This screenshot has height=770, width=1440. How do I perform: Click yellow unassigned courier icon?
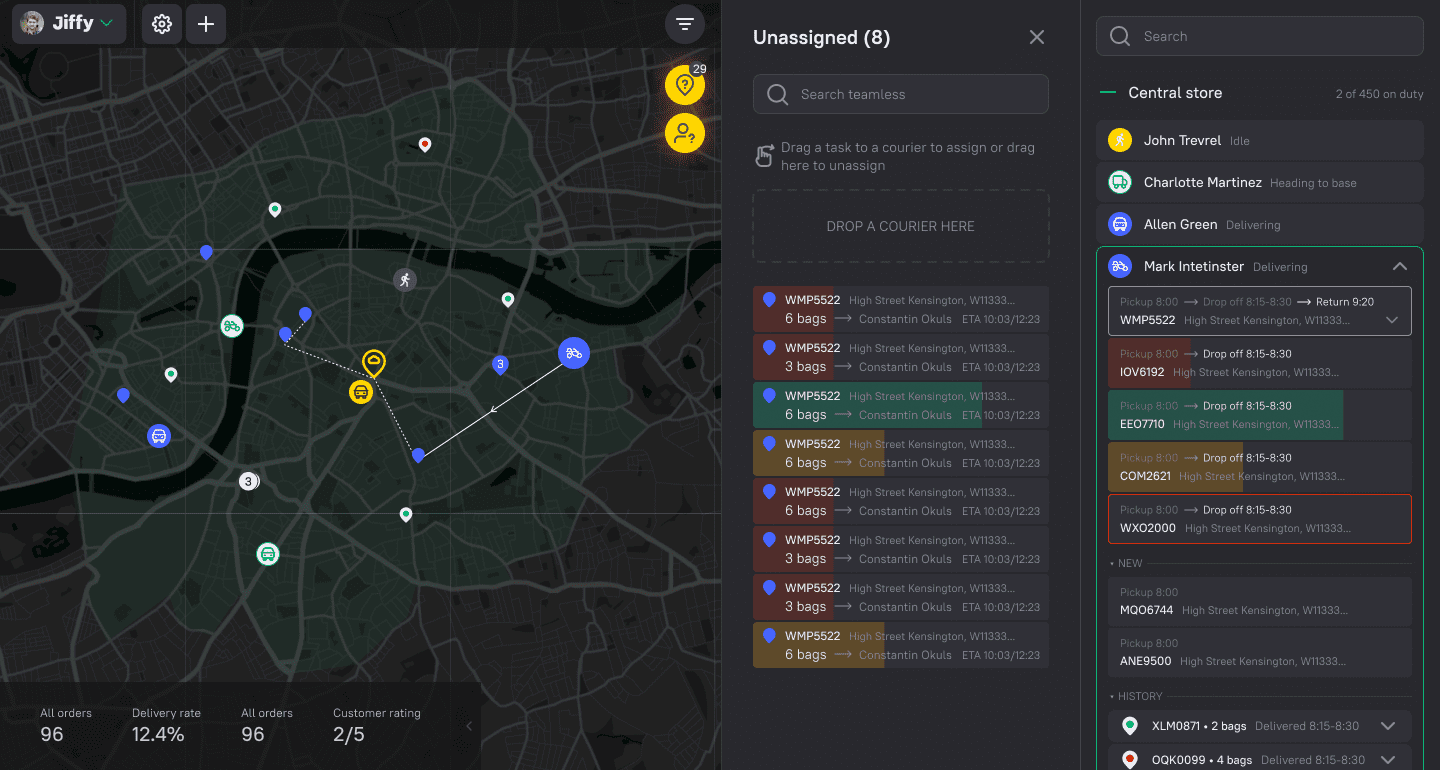pos(685,132)
